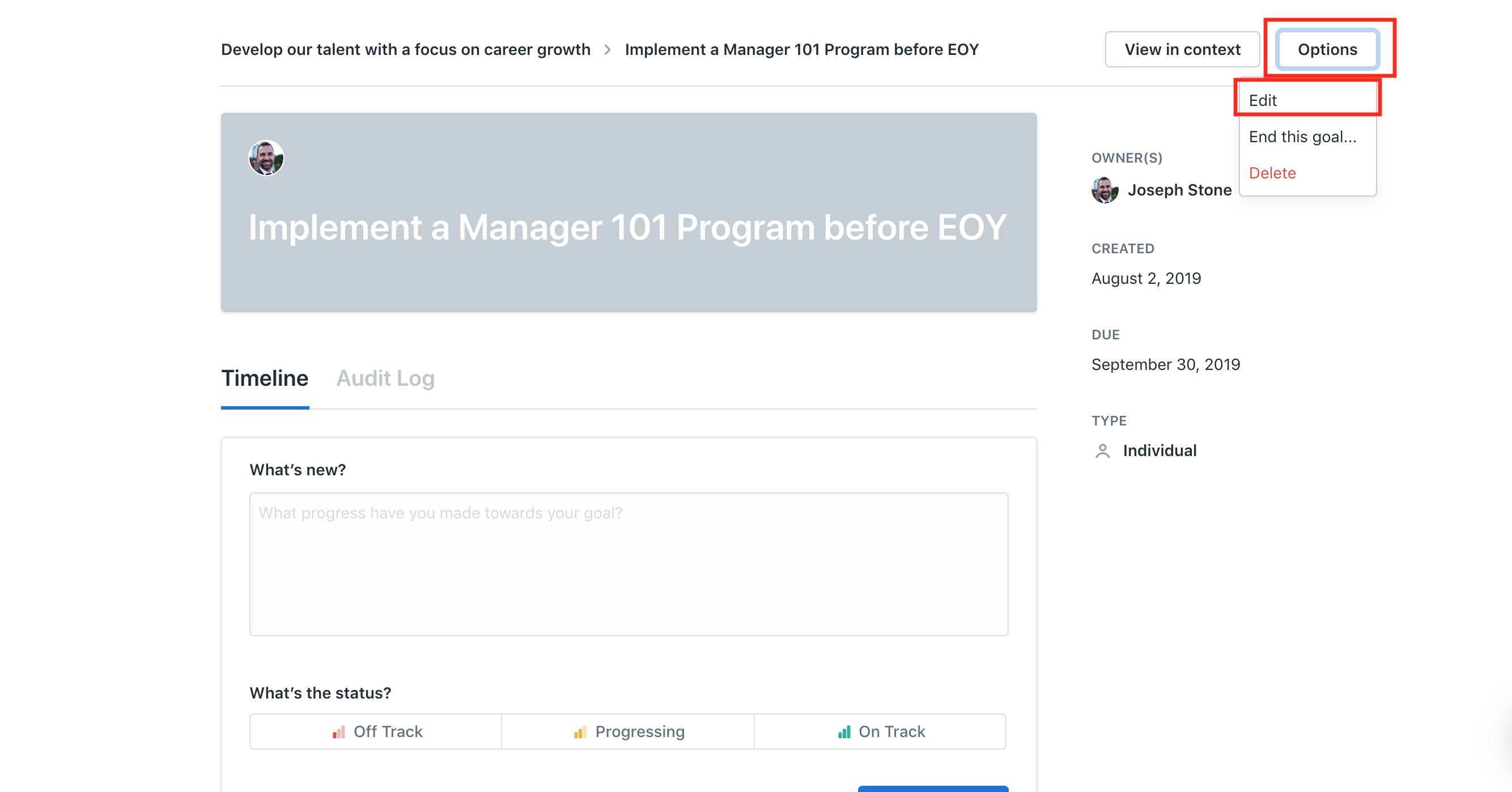Set status to On Track
Screen dimensions: 1512x792
(880, 731)
